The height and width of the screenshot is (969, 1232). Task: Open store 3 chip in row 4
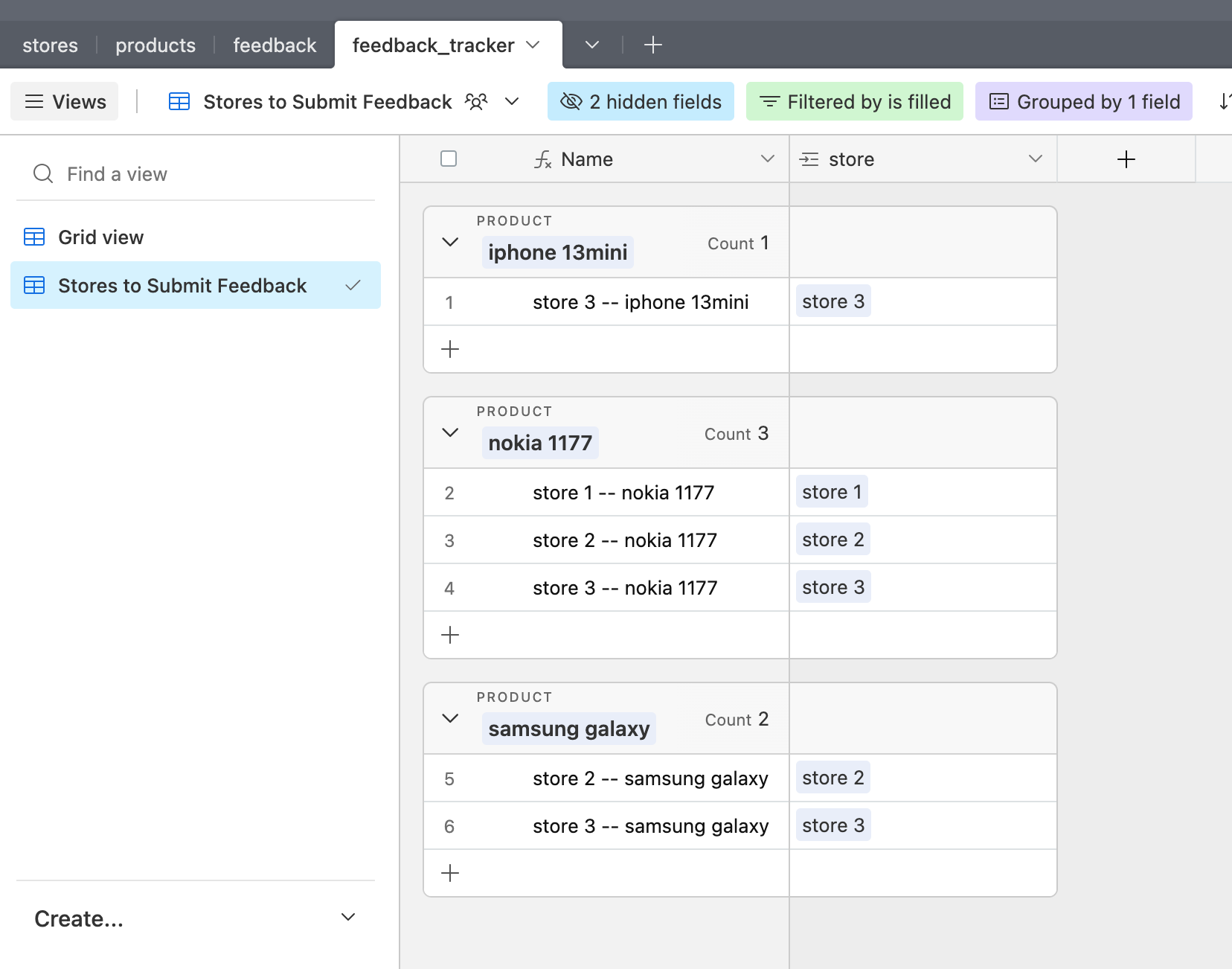[x=833, y=587]
